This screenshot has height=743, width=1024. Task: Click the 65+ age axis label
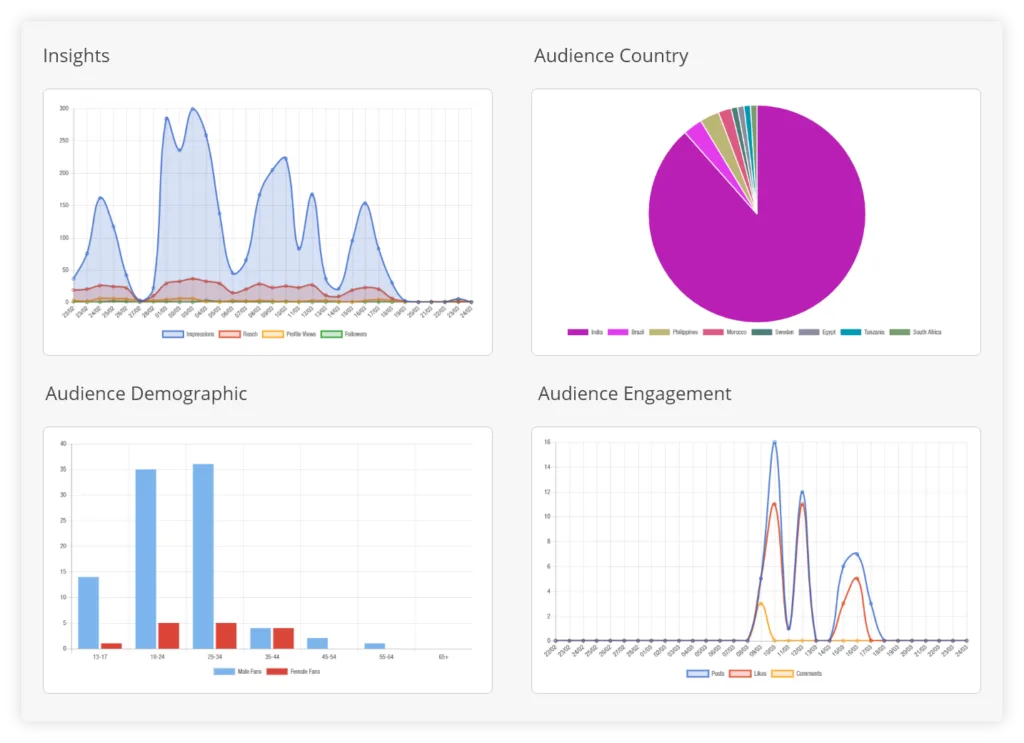(443, 657)
